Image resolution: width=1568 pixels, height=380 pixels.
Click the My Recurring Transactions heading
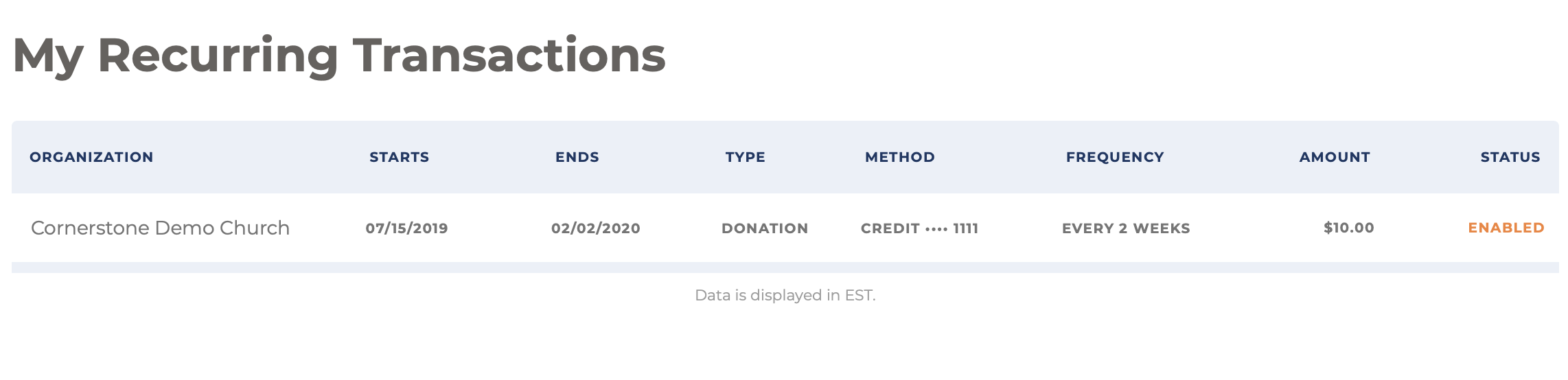pos(339,56)
